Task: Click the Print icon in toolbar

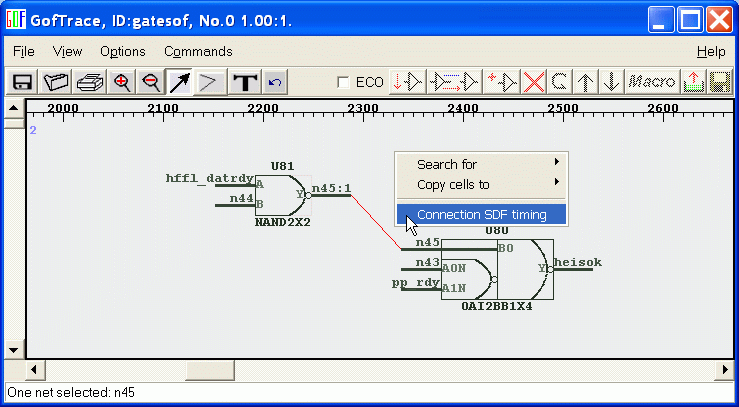Action: tap(90, 82)
